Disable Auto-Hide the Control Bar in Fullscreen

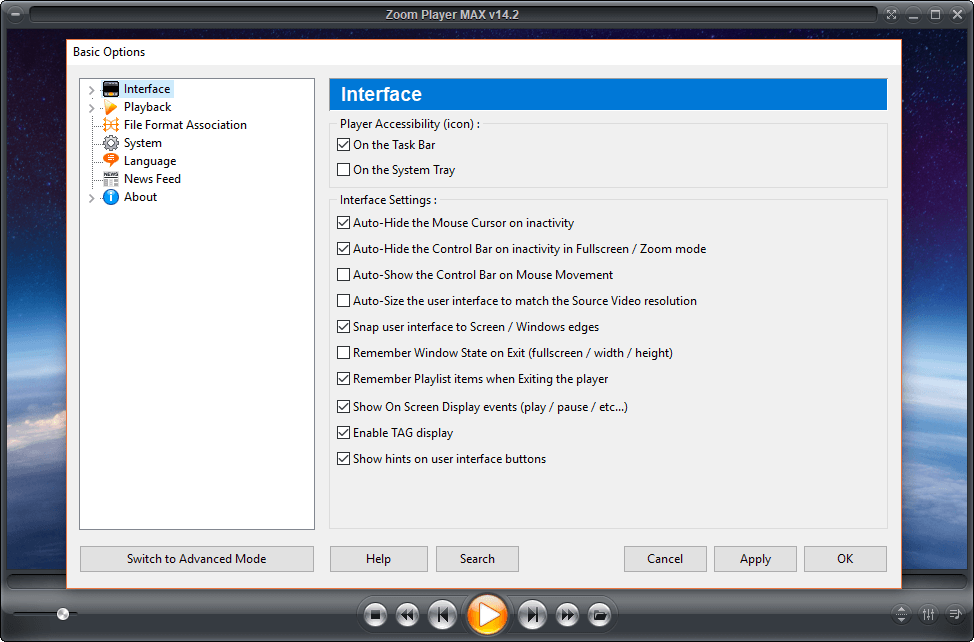point(344,248)
